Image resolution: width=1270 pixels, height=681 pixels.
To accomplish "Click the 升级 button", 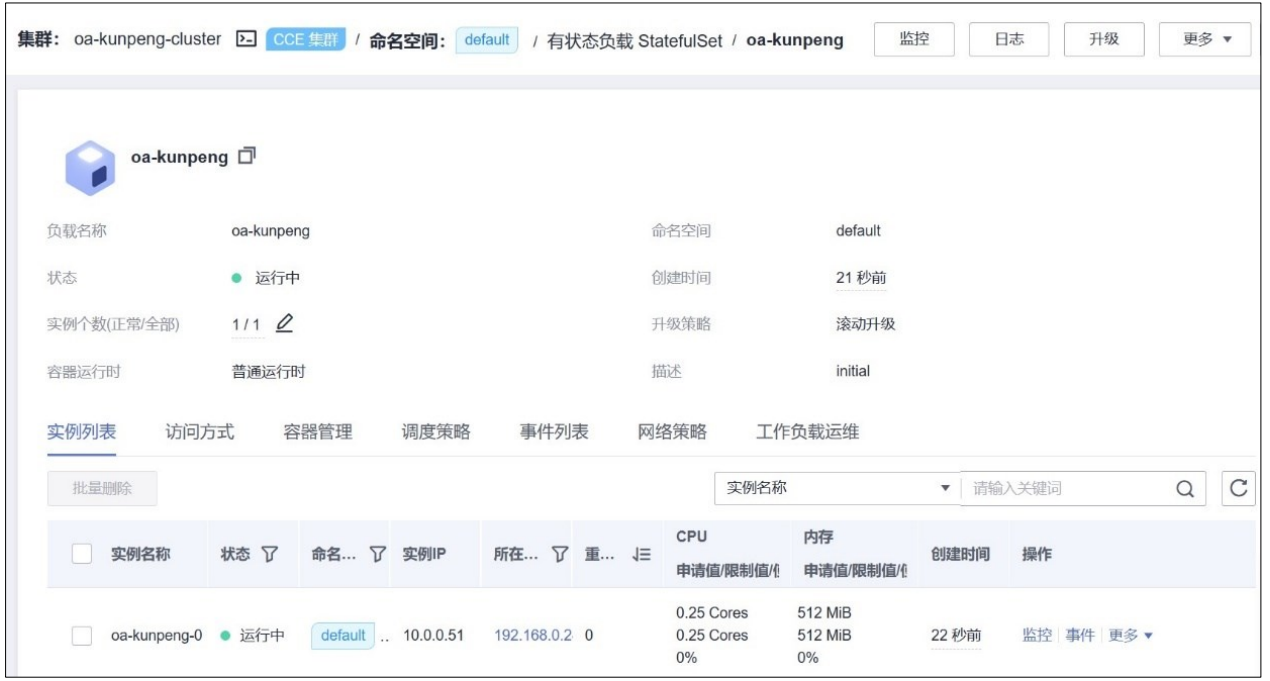I will (1103, 40).
